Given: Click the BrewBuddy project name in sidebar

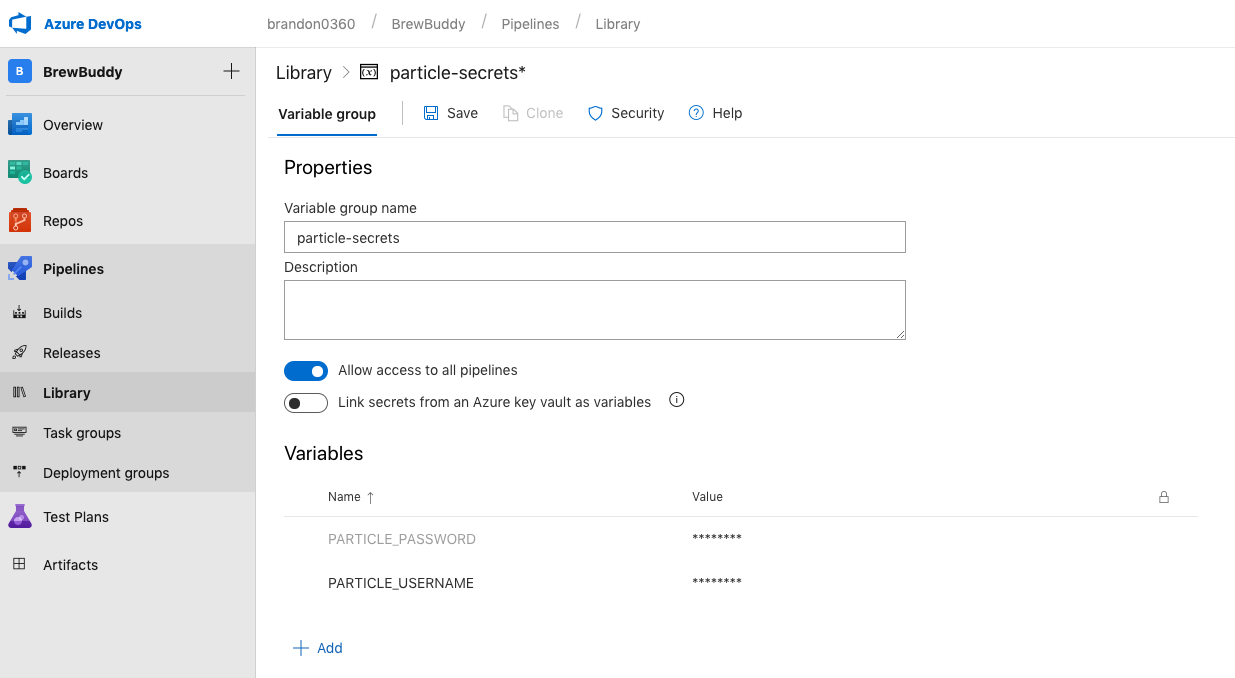Looking at the screenshot, I should [x=83, y=72].
